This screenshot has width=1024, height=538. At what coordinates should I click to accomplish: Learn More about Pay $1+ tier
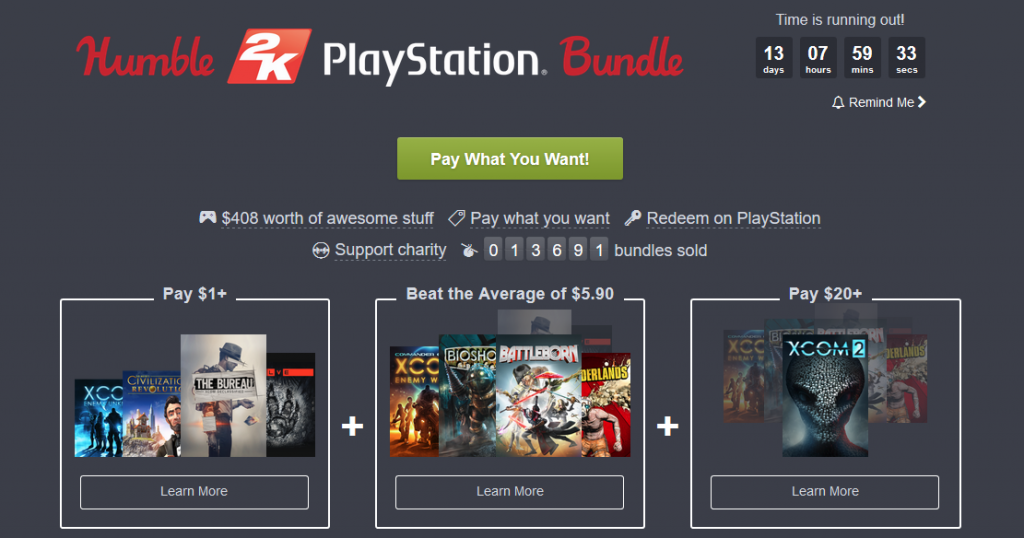pos(194,492)
